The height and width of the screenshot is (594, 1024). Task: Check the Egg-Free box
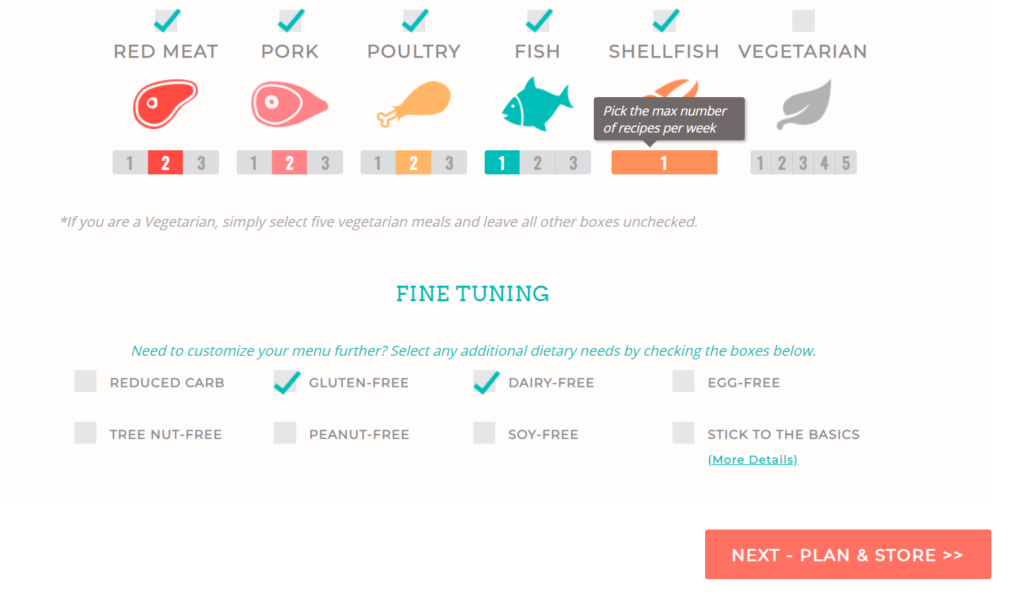(684, 381)
